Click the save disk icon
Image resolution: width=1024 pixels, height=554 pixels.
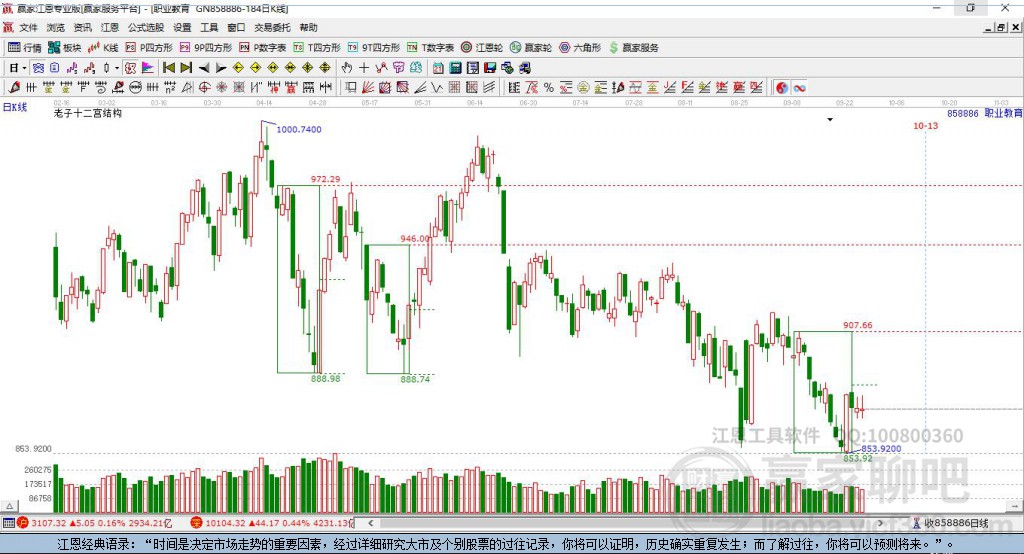click(x=490, y=68)
